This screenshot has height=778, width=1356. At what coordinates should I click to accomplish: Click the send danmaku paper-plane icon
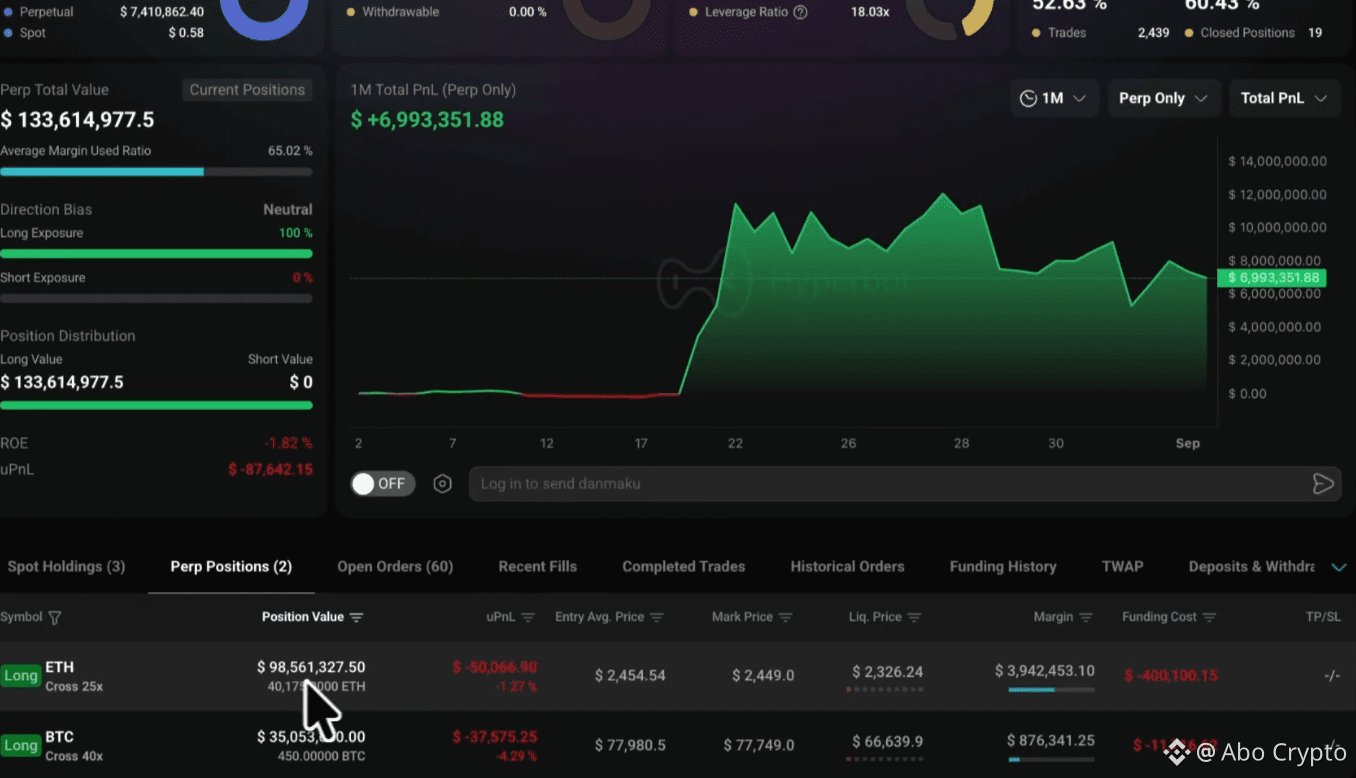tap(1322, 484)
